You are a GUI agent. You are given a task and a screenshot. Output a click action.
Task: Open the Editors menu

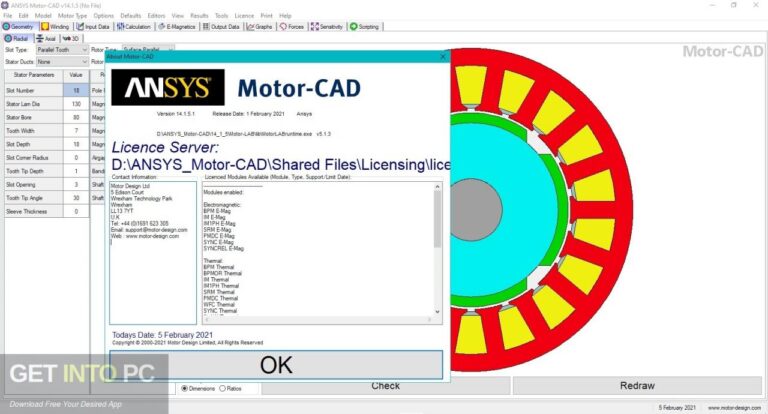[156, 16]
